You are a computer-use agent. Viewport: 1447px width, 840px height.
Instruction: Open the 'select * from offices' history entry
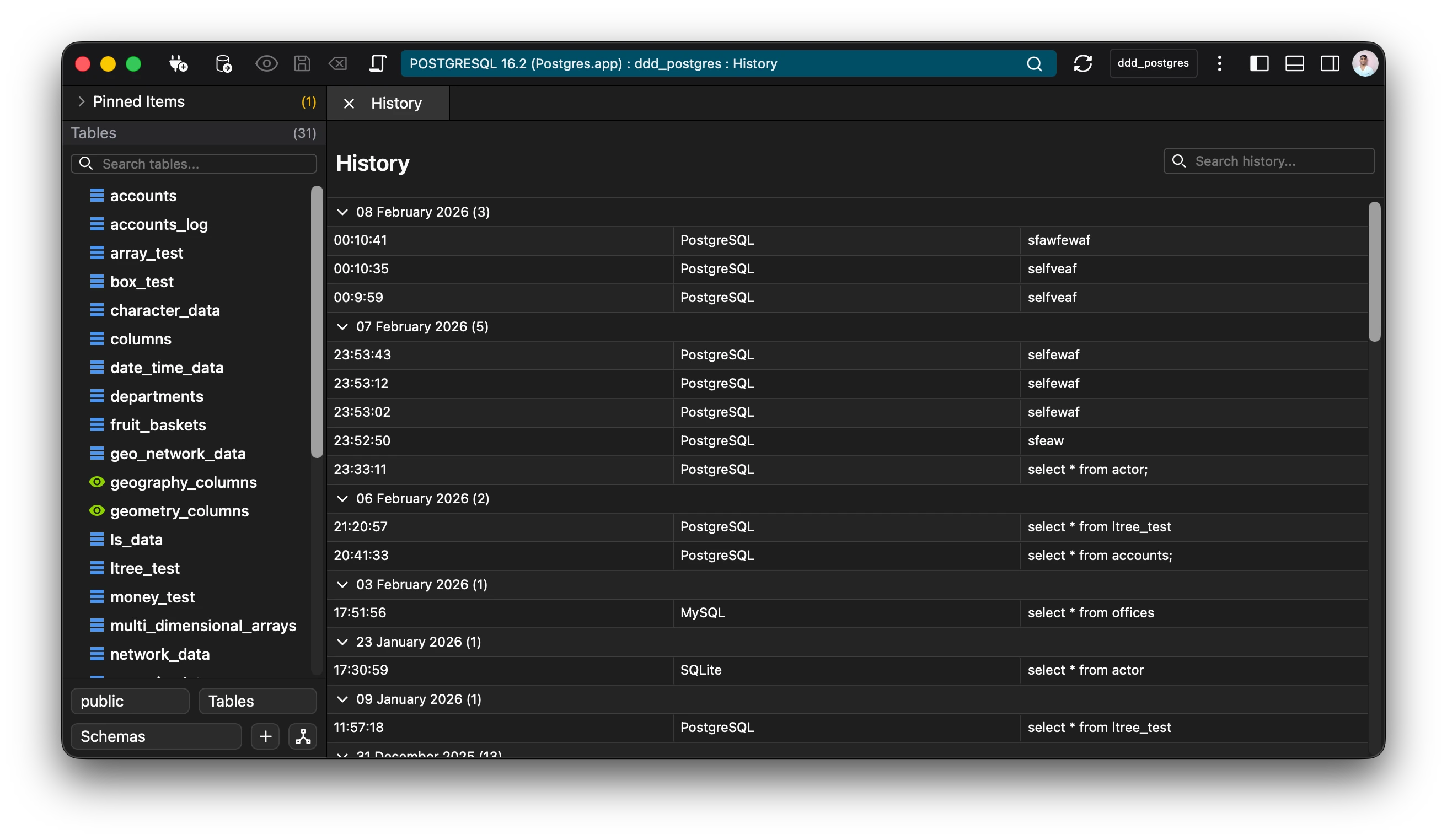pyautogui.click(x=1090, y=612)
